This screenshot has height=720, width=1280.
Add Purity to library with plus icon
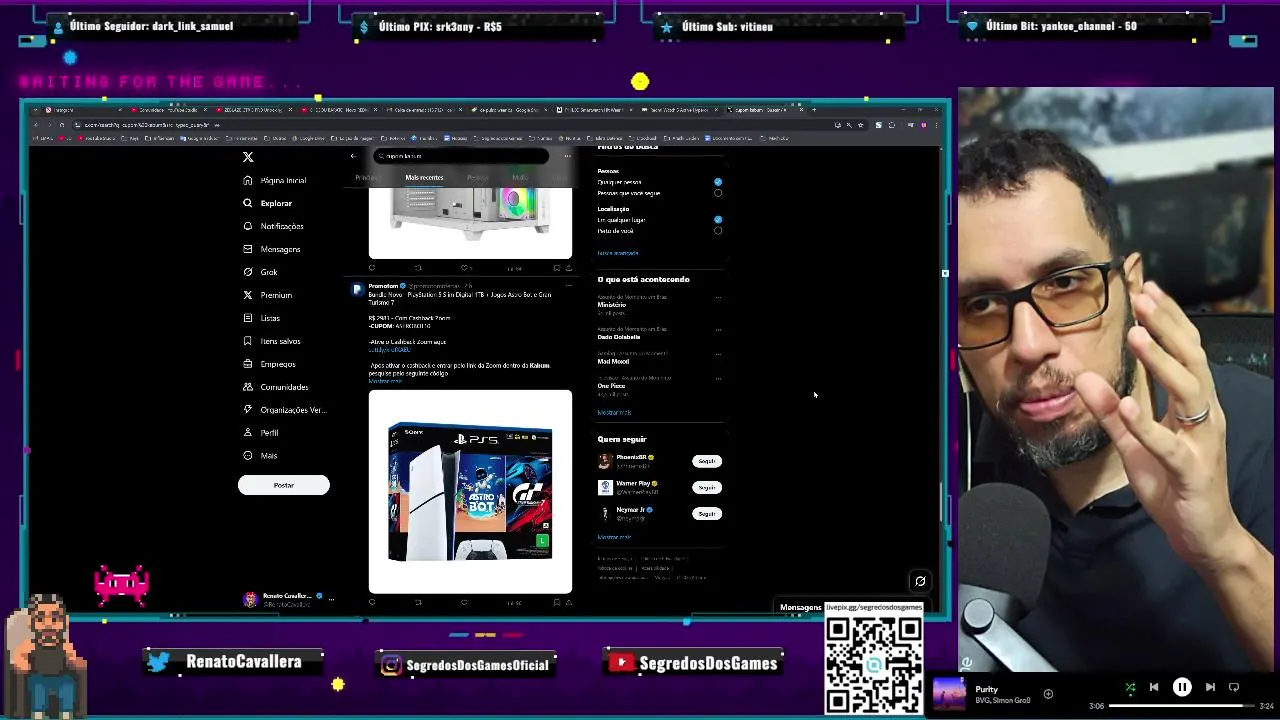1048,694
